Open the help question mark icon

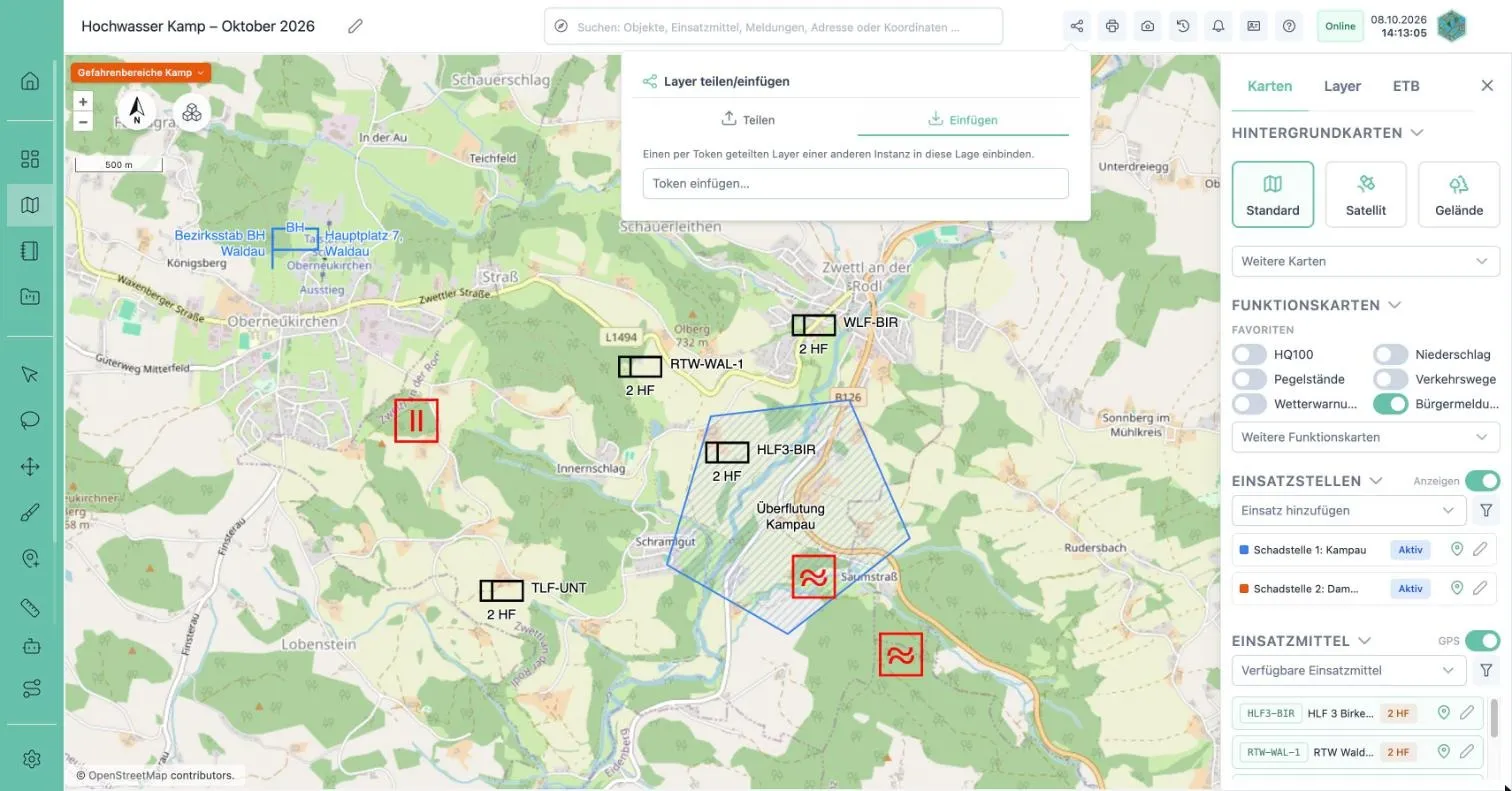[1289, 27]
